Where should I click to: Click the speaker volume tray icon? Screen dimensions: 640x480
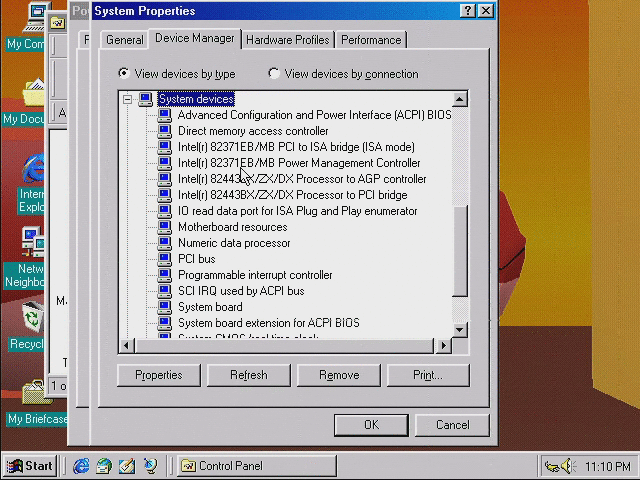pyautogui.click(x=568, y=466)
